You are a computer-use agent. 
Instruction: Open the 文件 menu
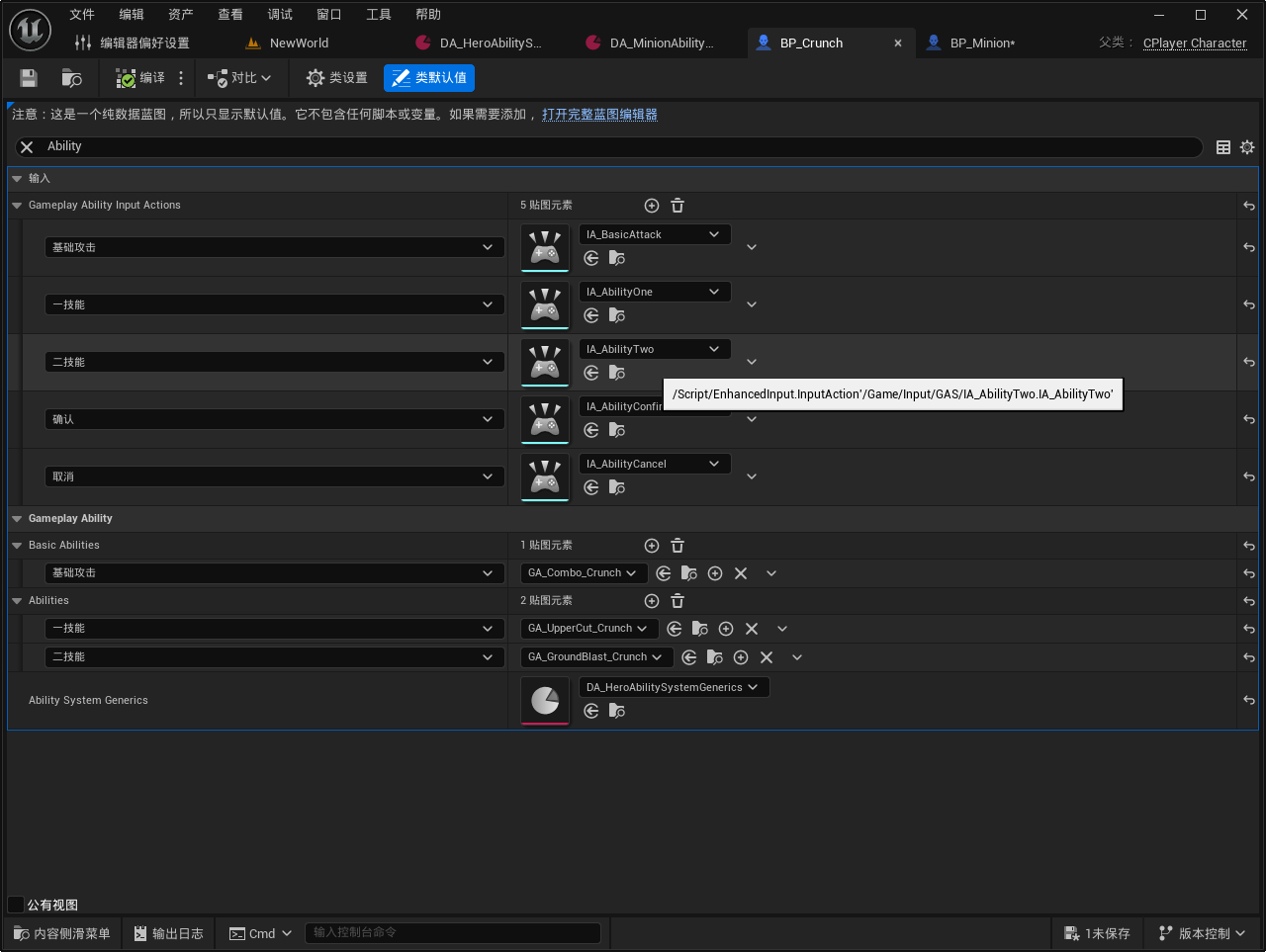[82, 15]
